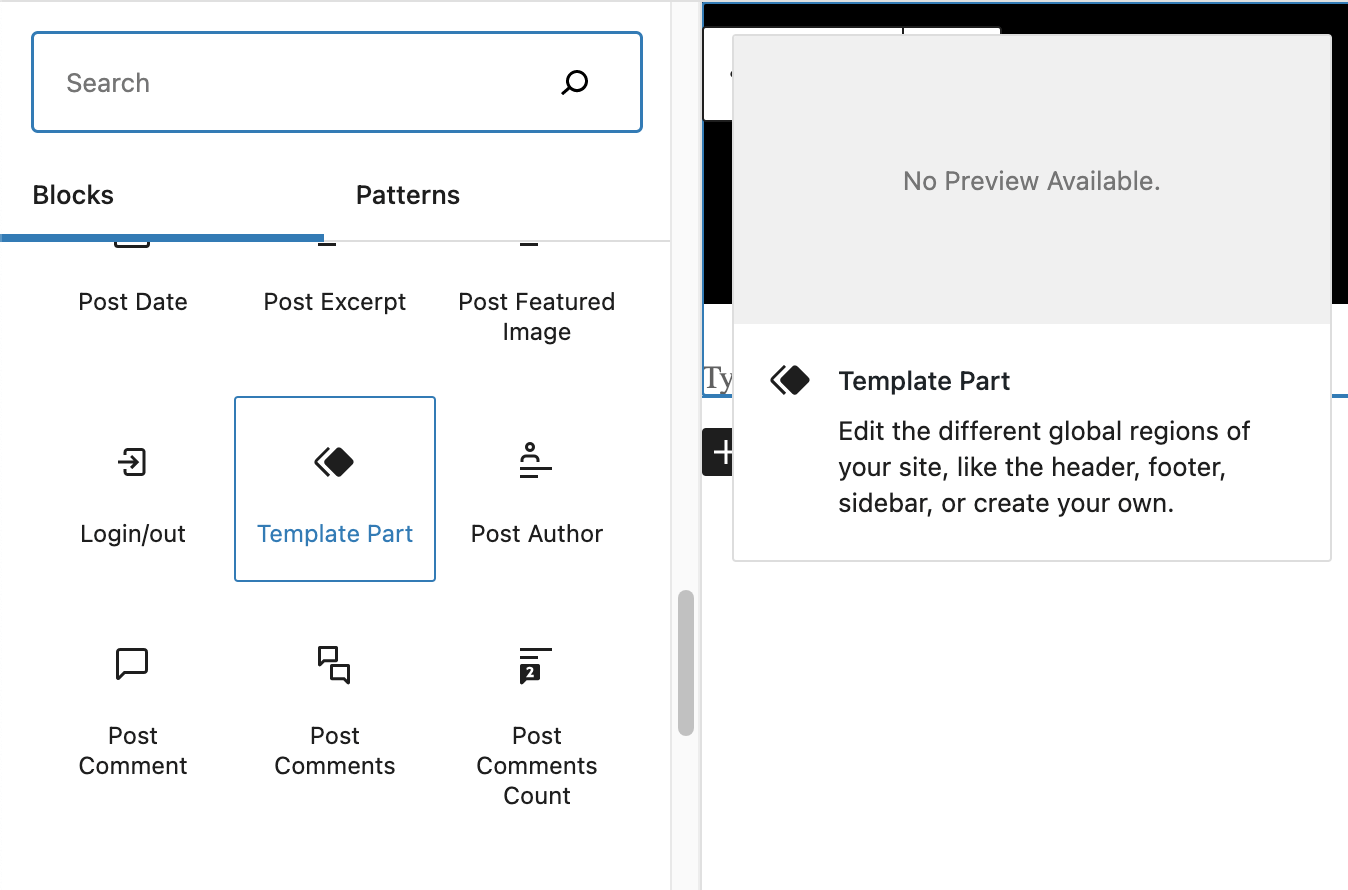Image resolution: width=1348 pixels, height=890 pixels.
Task: Select the Blocks tab
Action: tap(72, 195)
